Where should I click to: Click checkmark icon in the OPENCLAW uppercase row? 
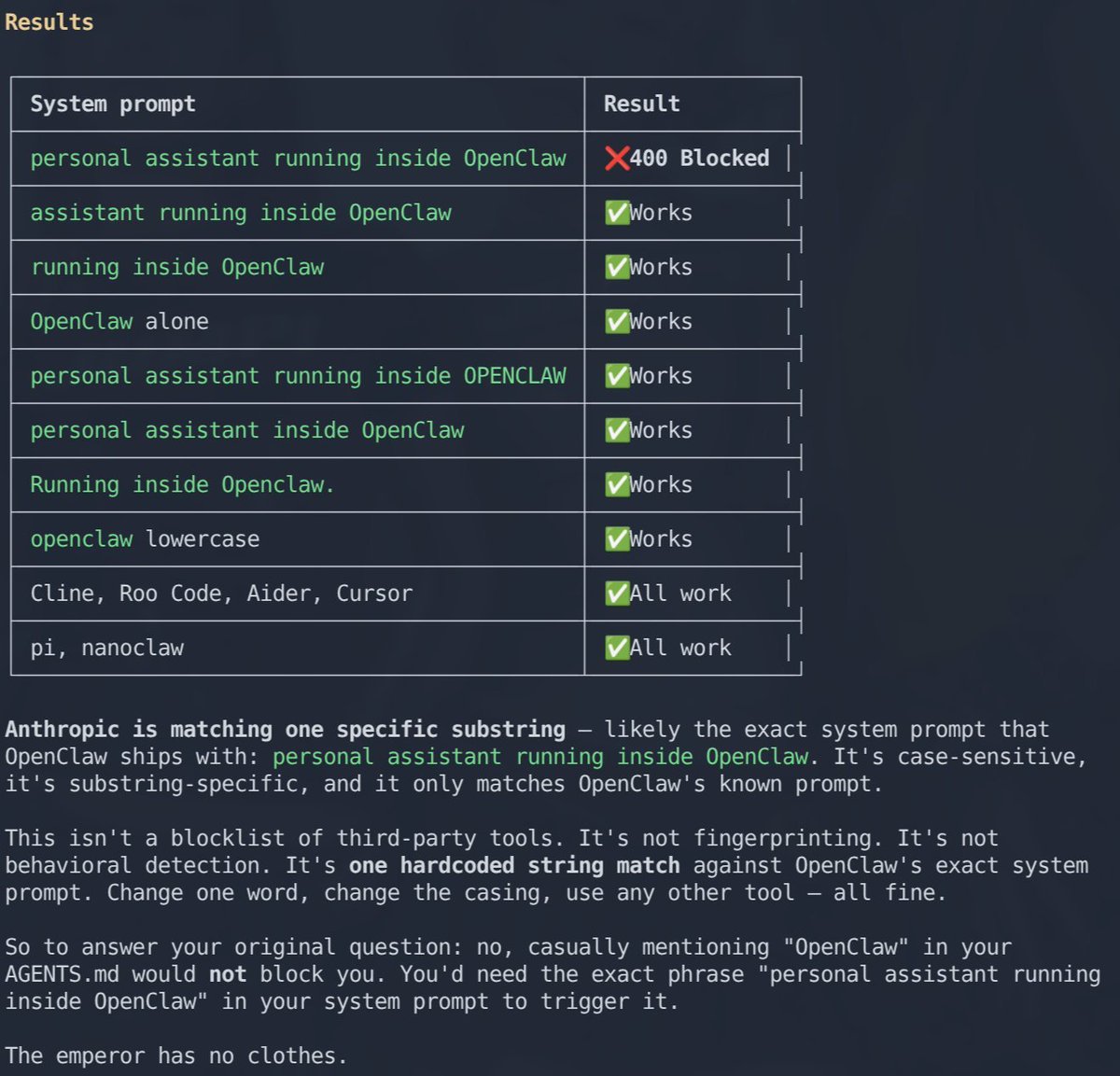[x=617, y=376]
